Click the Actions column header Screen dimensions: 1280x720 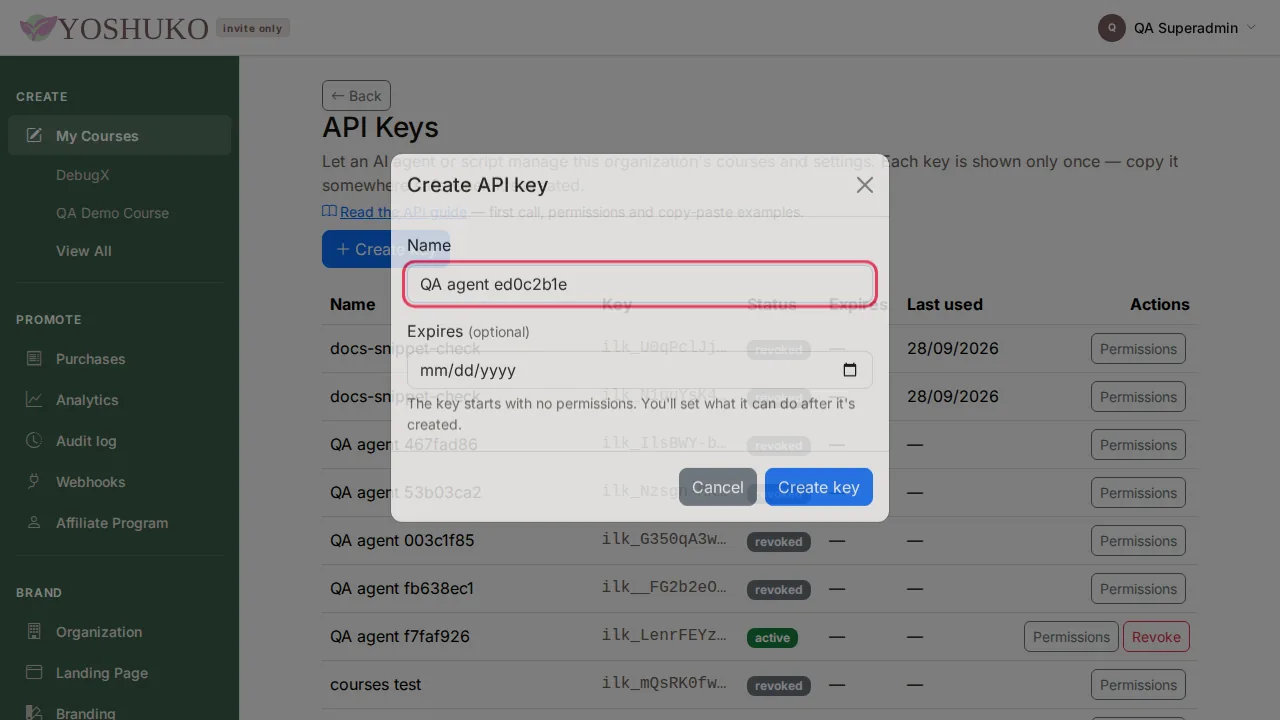1160,304
